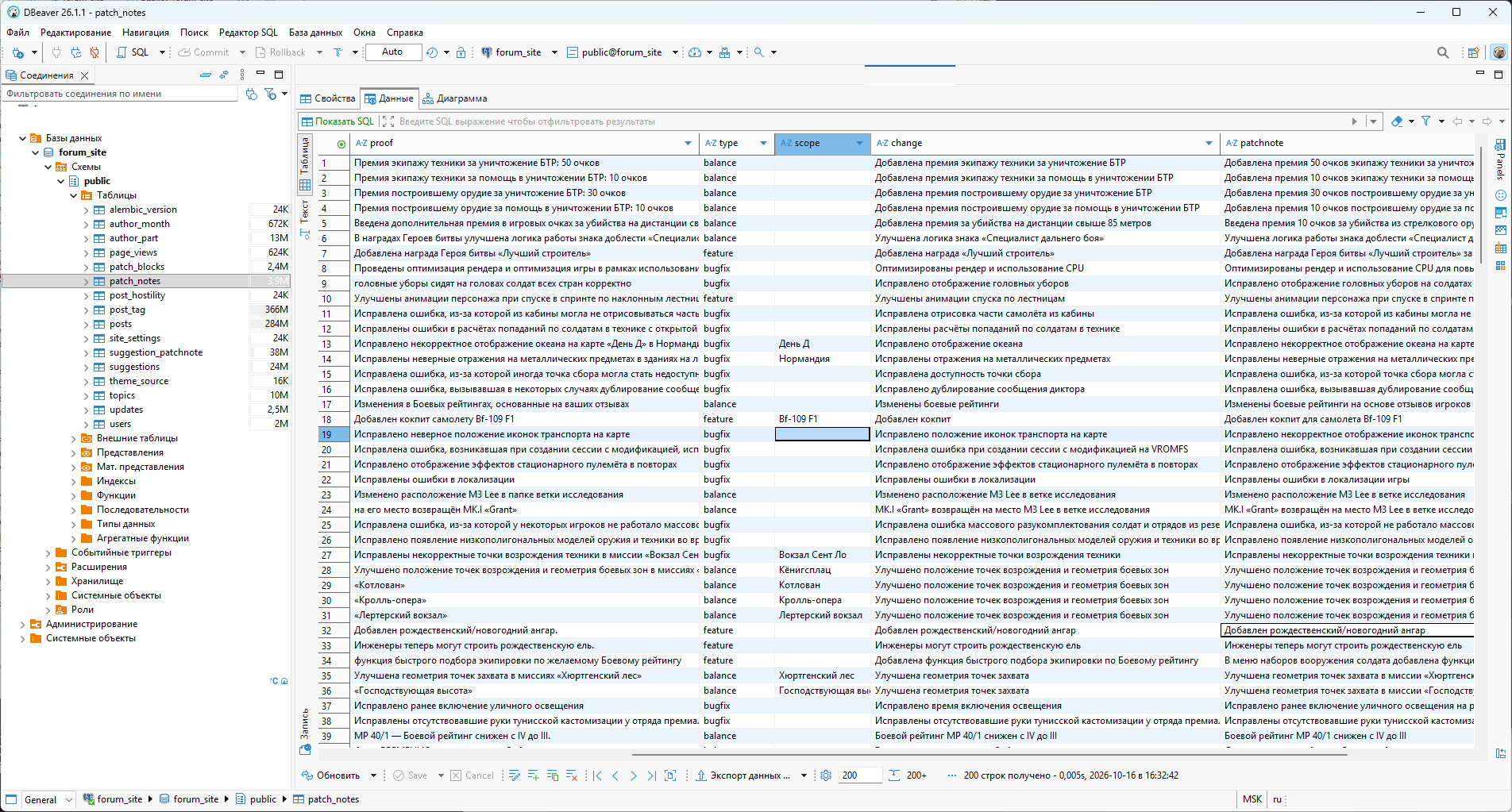Viewport: 1512px width, 812px height.
Task: Switch to the Свойства tab
Action: tap(327, 98)
